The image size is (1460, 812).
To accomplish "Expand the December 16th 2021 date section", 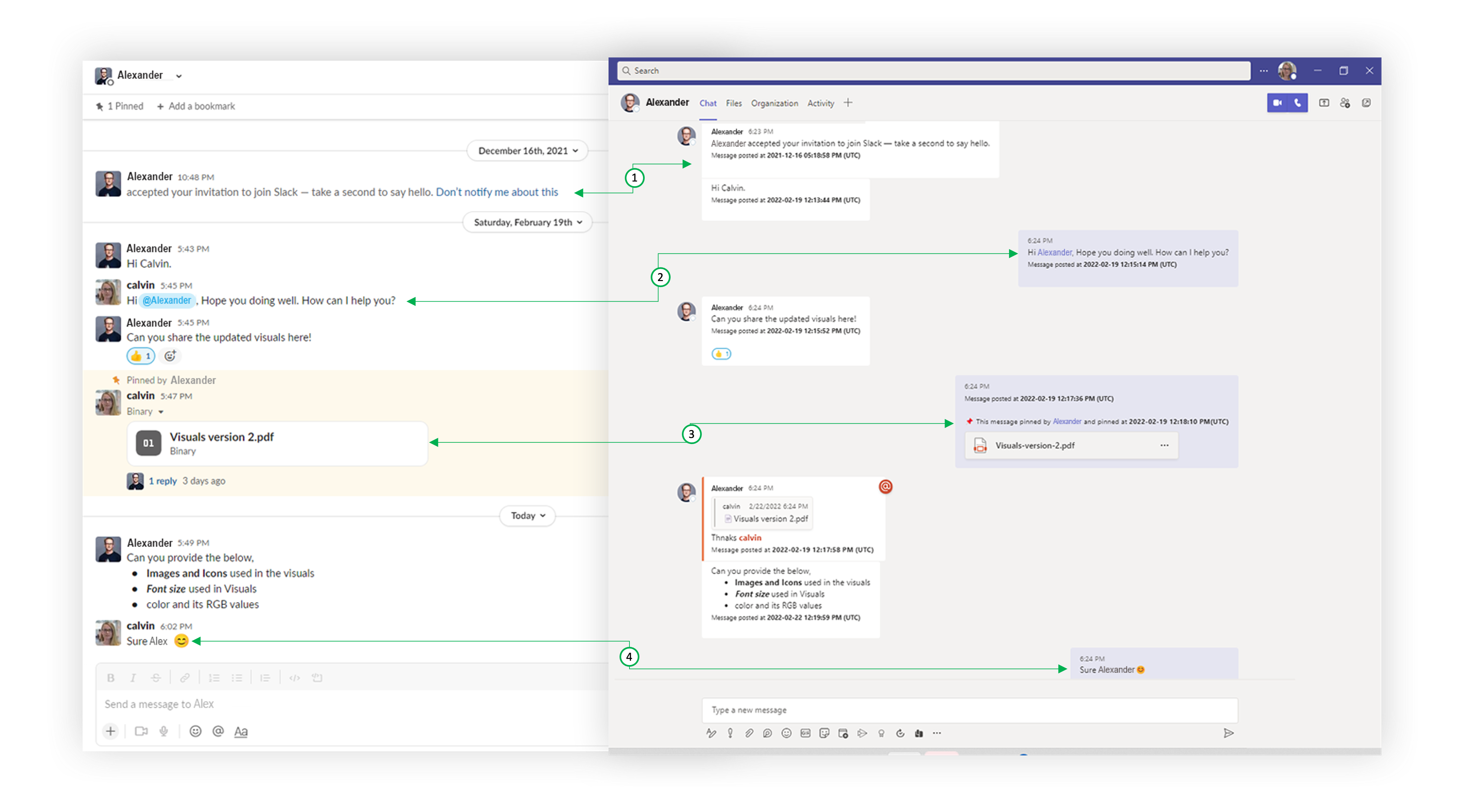I will 527,150.
